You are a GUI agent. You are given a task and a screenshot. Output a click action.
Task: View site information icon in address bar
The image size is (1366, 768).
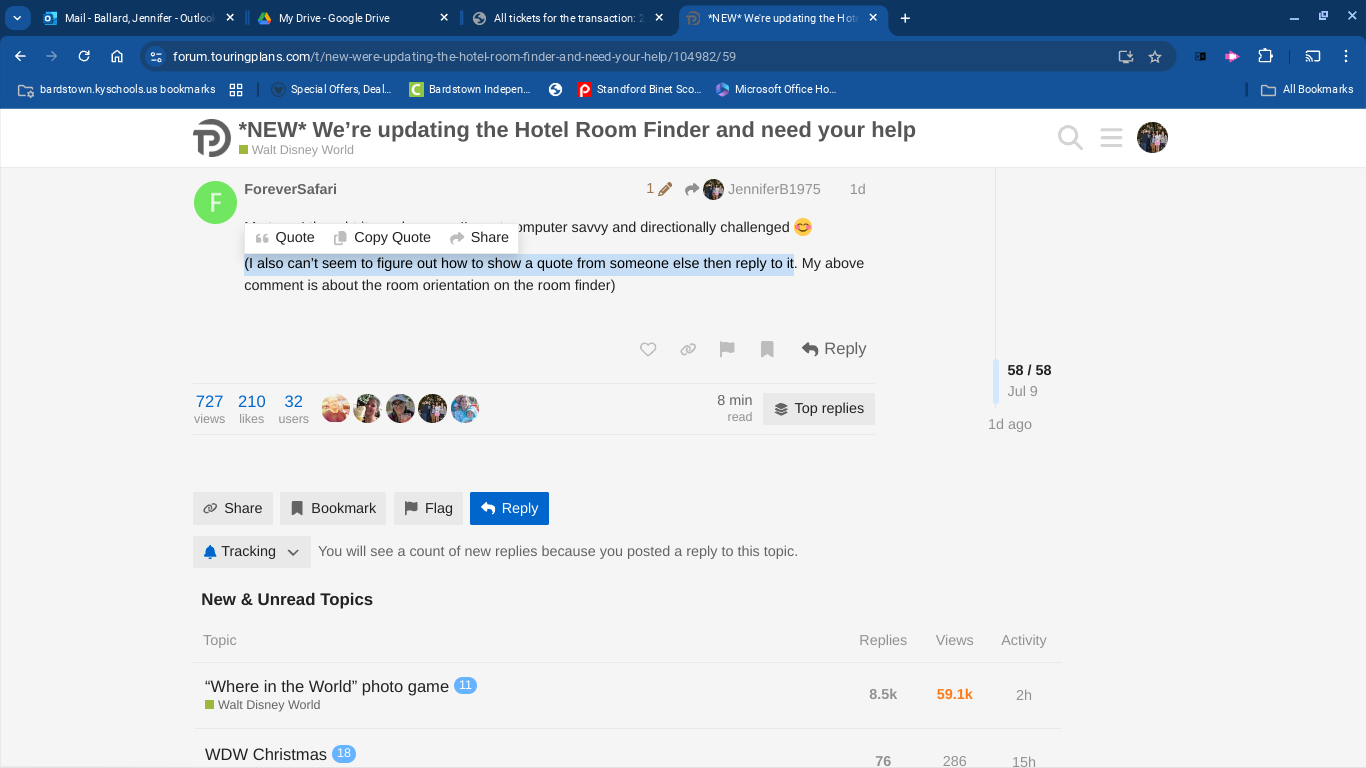(155, 57)
